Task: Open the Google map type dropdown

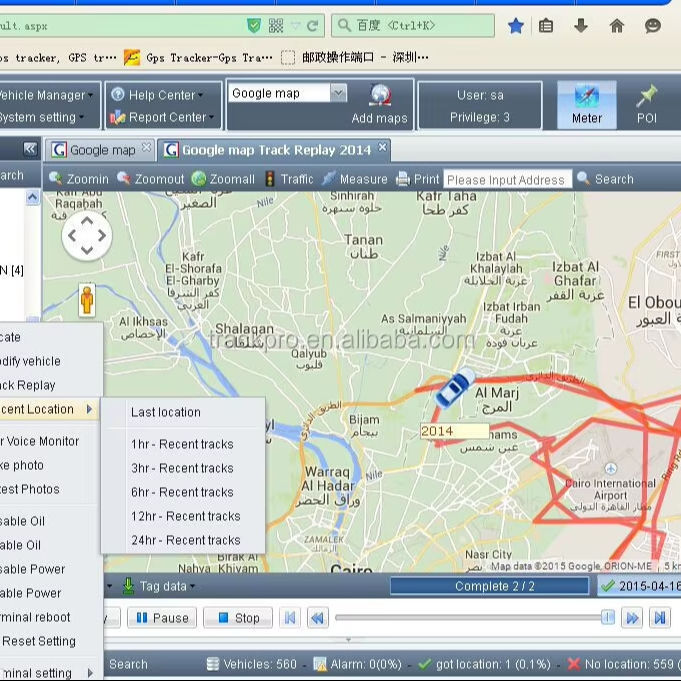Action: (x=337, y=93)
